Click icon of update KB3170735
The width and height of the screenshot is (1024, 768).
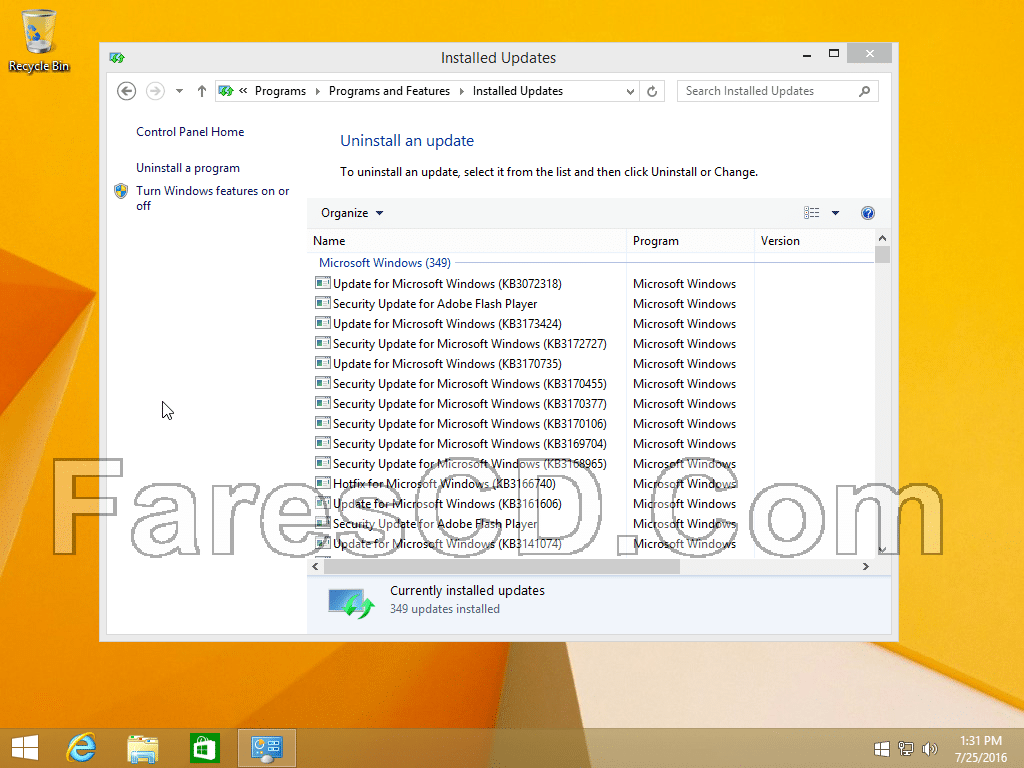click(323, 363)
